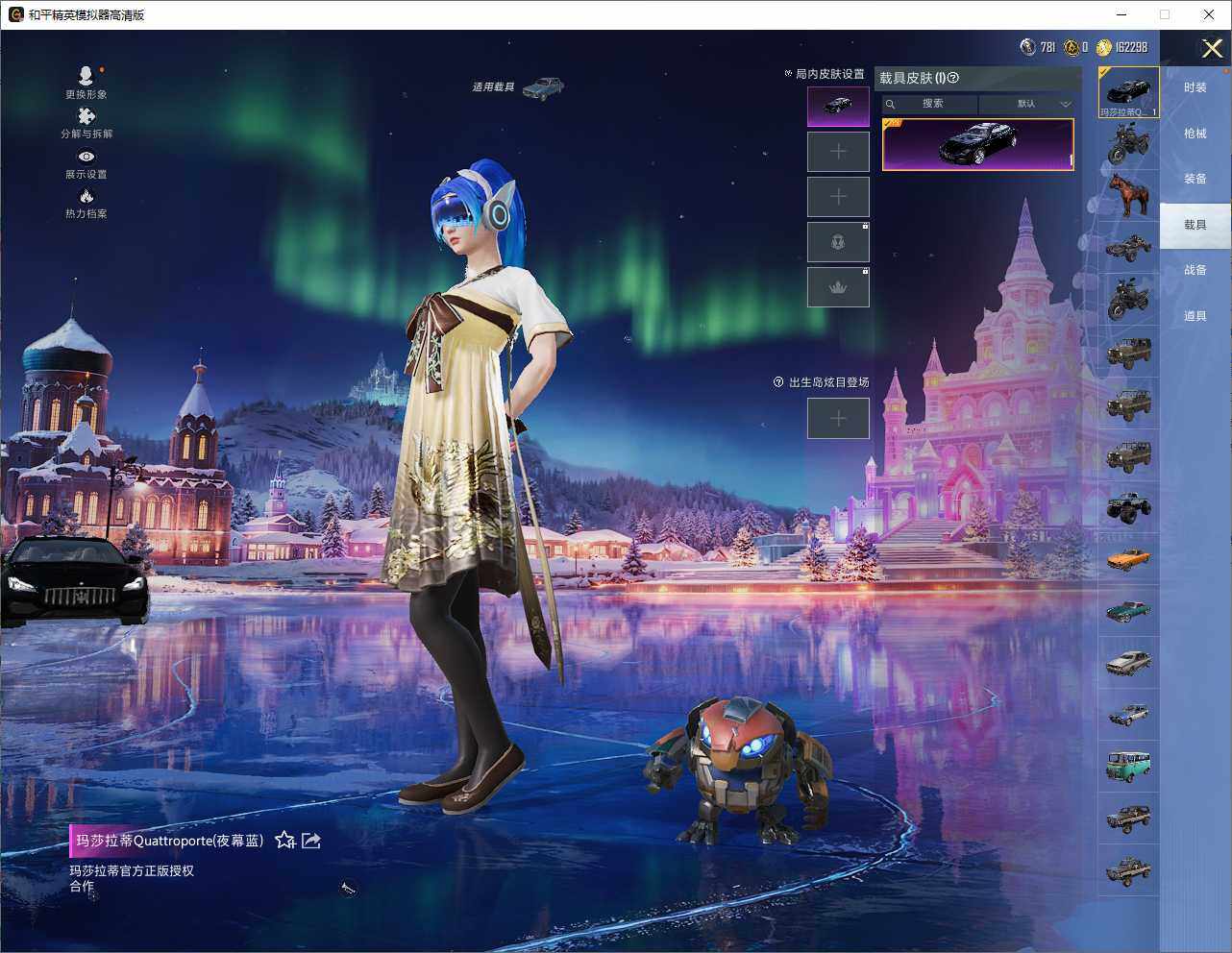
Task: Switch to the 时装 tab
Action: click(1195, 87)
